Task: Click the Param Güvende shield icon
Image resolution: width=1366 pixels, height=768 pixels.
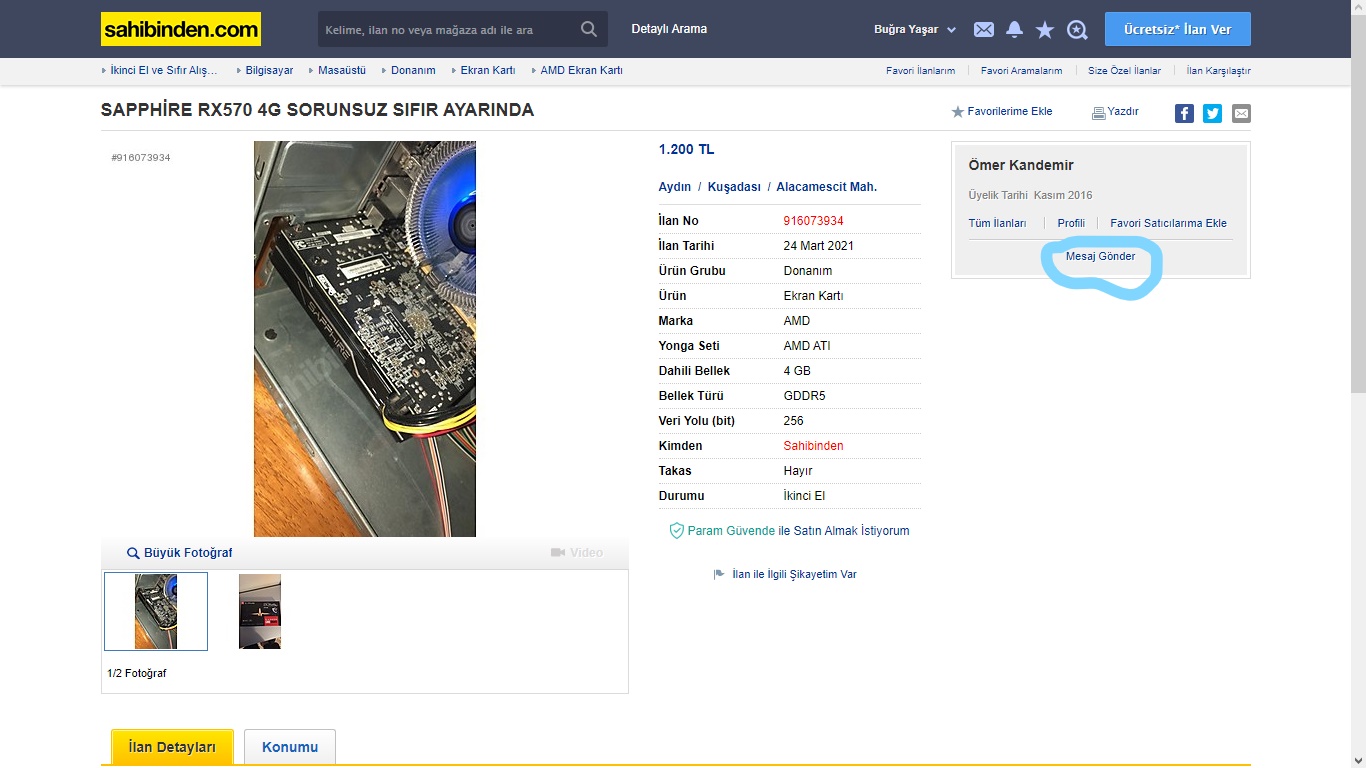Action: [x=676, y=531]
